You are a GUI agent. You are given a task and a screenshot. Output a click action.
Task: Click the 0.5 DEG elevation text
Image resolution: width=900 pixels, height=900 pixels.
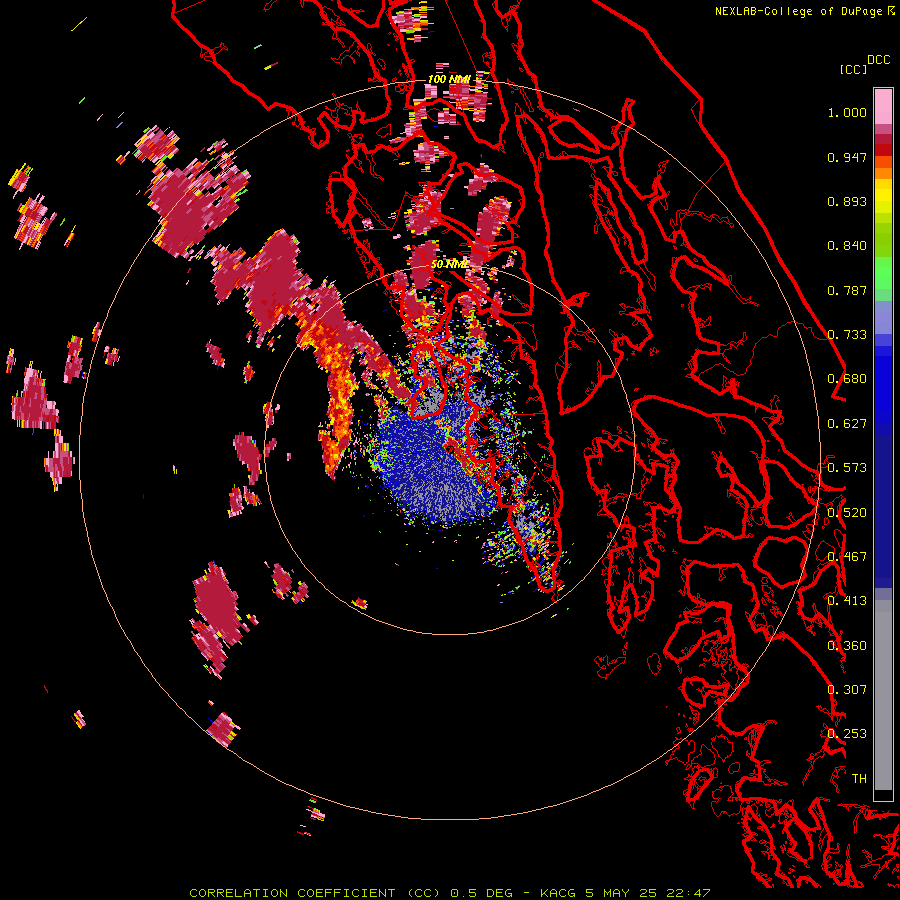pyautogui.click(x=481, y=893)
